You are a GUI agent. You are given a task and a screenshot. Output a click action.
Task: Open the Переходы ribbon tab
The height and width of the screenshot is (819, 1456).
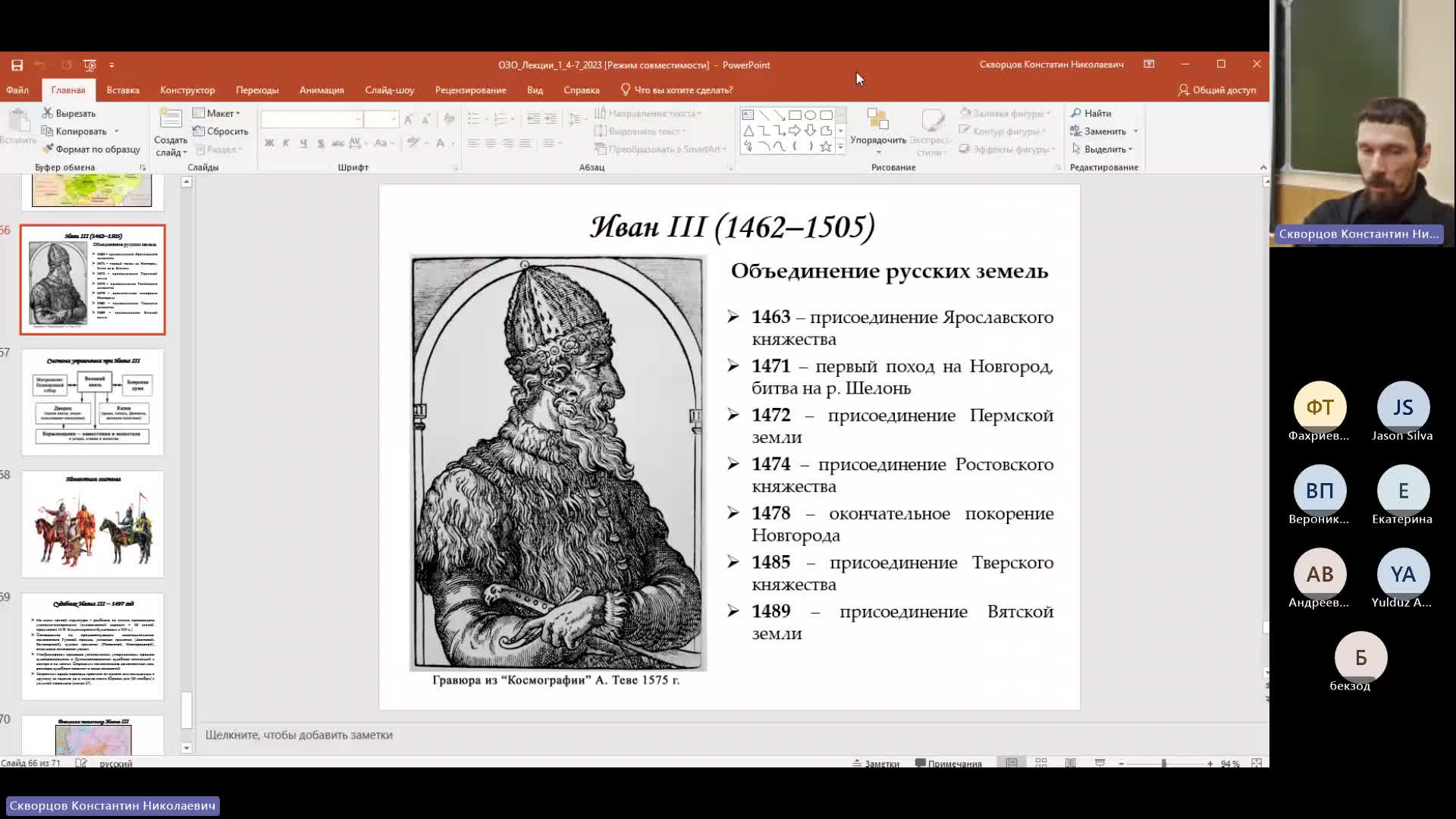click(257, 89)
